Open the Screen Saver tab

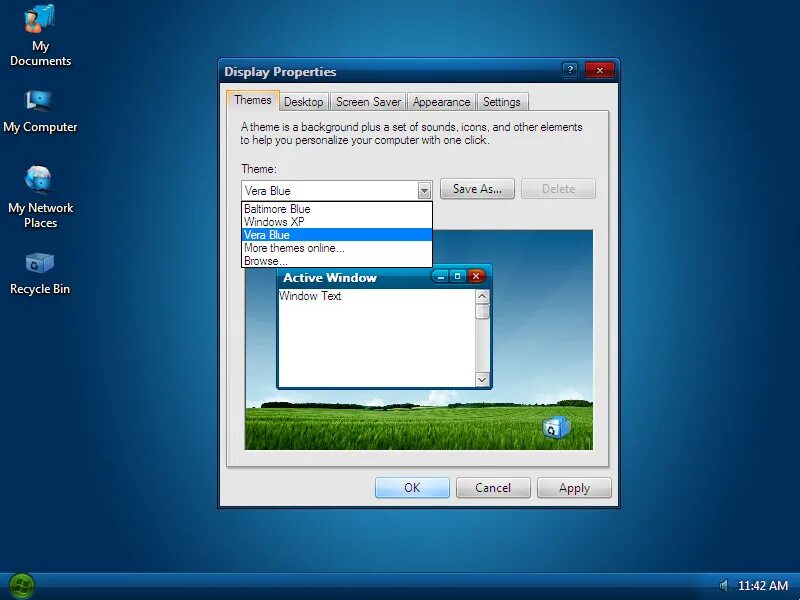(368, 102)
